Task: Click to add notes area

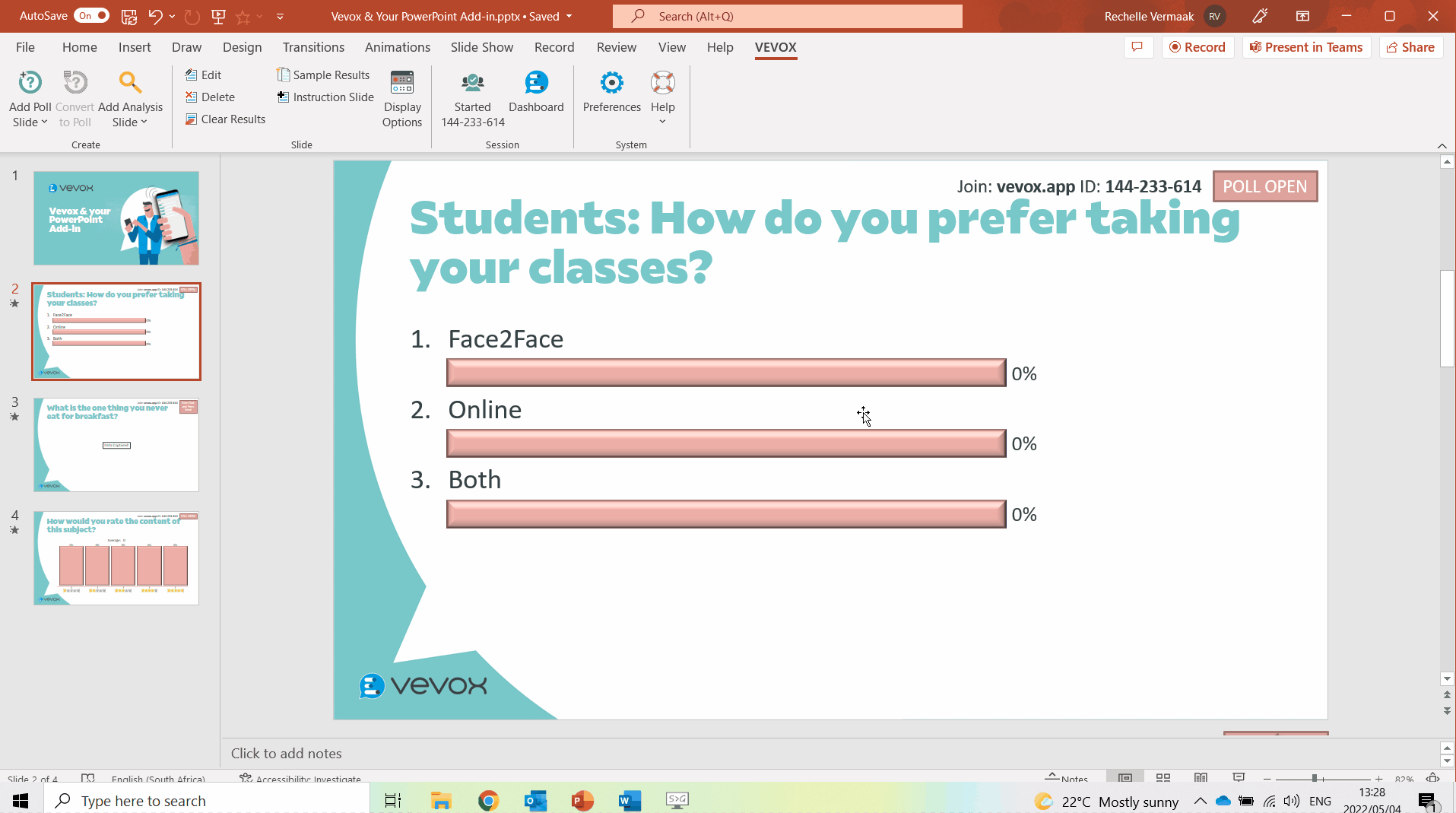Action: [830, 753]
